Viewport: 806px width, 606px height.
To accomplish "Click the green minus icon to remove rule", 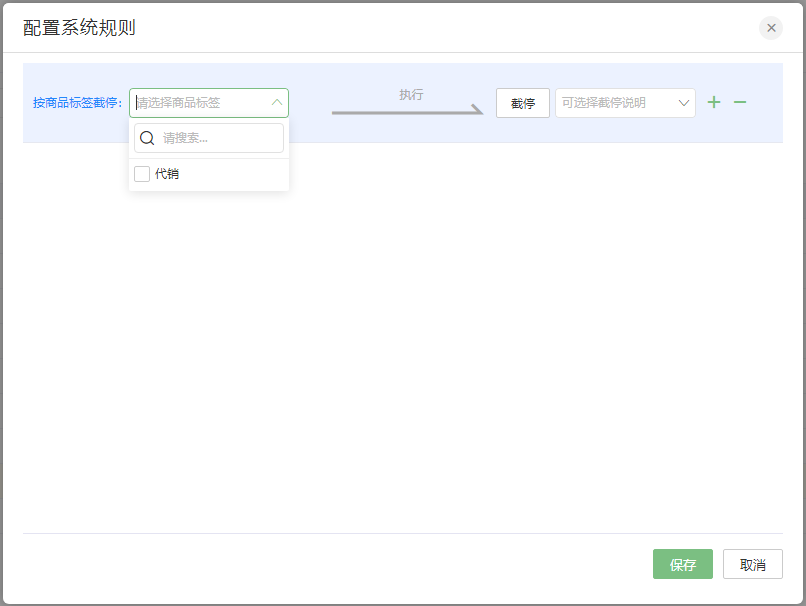I will (740, 102).
